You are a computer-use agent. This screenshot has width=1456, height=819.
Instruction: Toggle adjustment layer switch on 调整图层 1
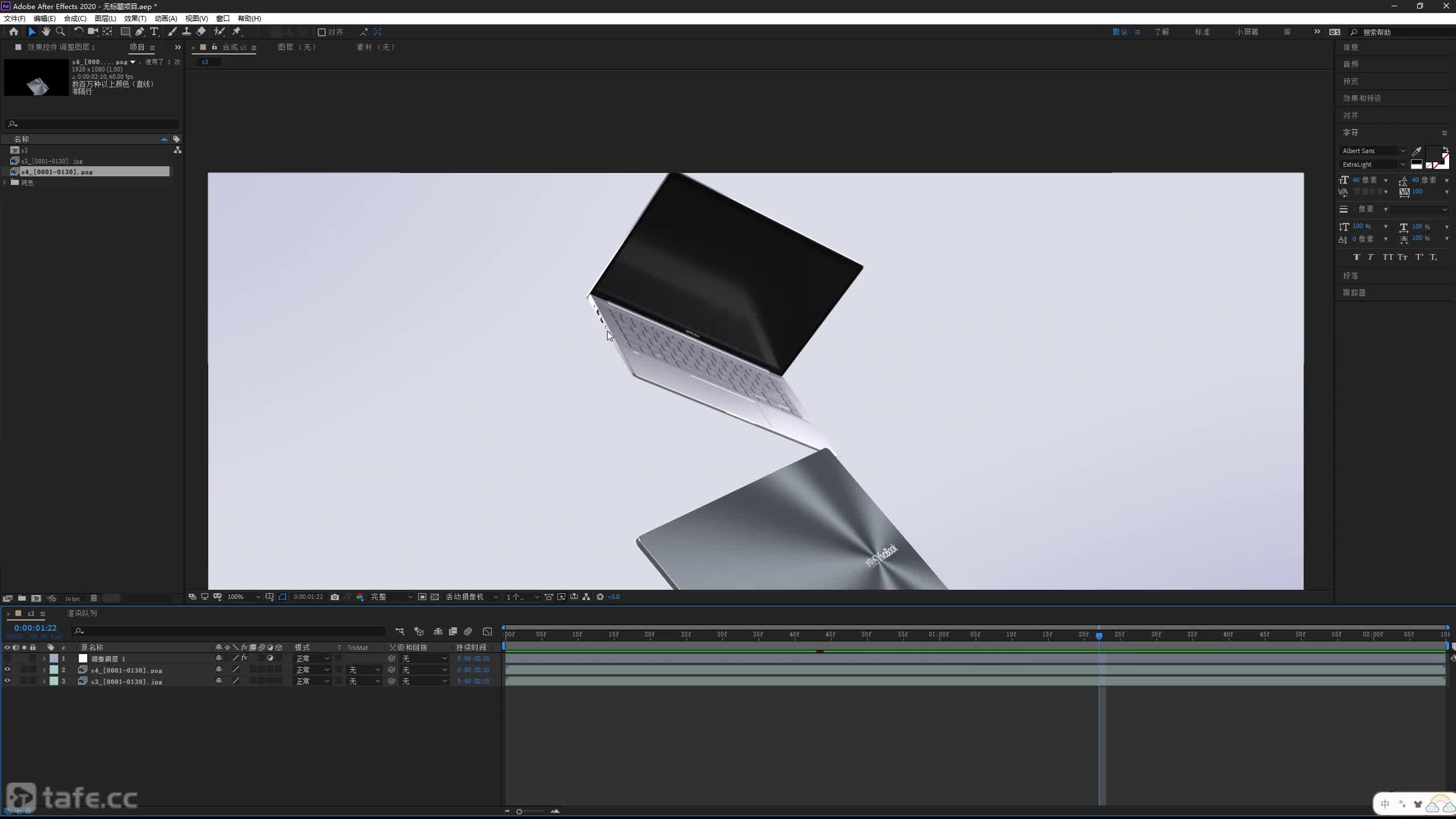coord(270,658)
